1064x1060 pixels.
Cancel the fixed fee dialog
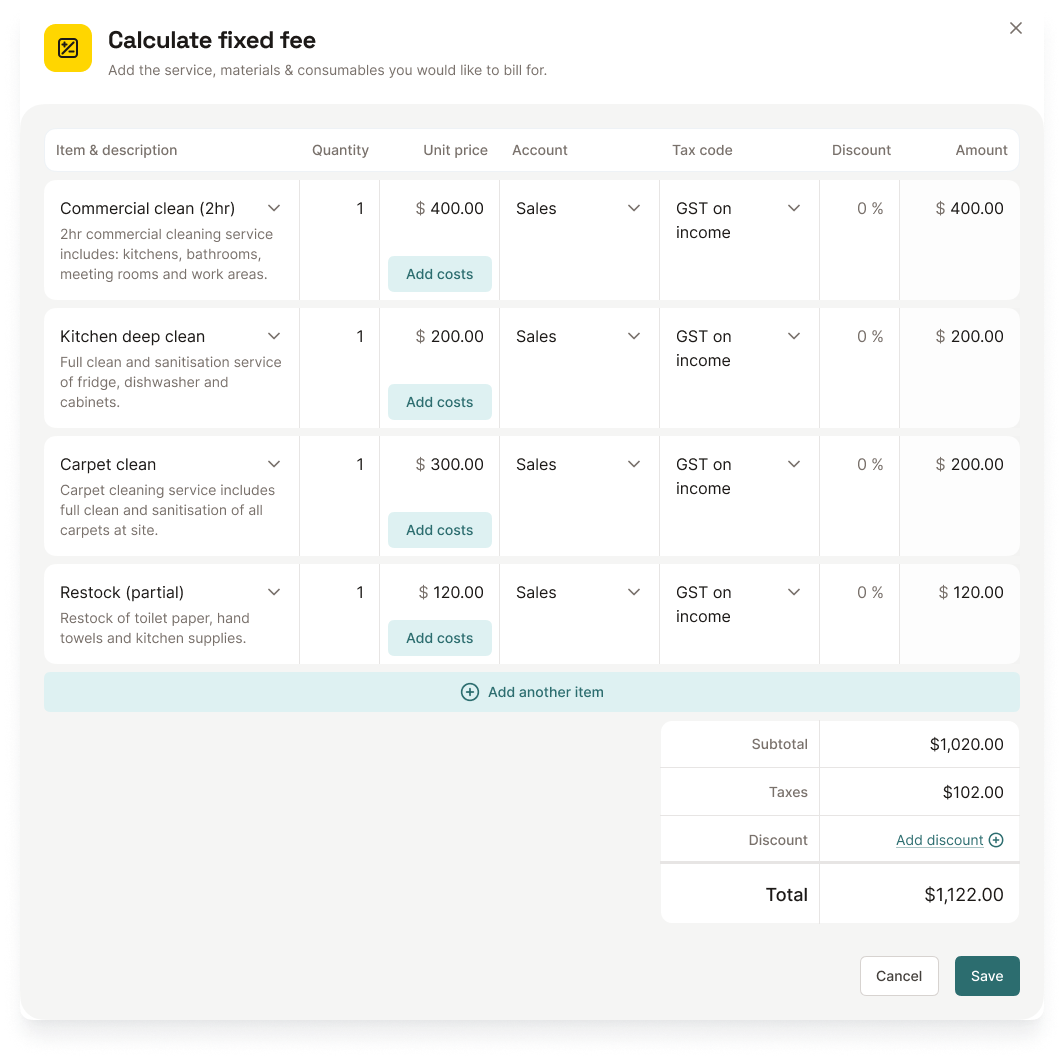point(899,976)
